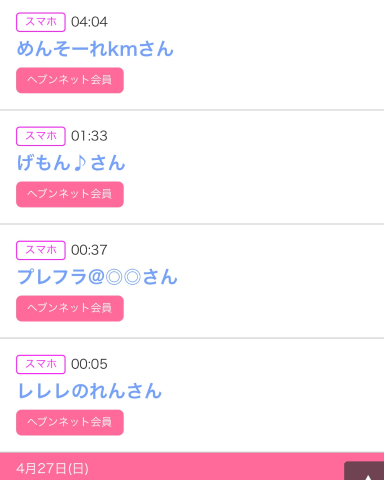
Task: Click the 04:04 timestamp
Action: [89, 22]
